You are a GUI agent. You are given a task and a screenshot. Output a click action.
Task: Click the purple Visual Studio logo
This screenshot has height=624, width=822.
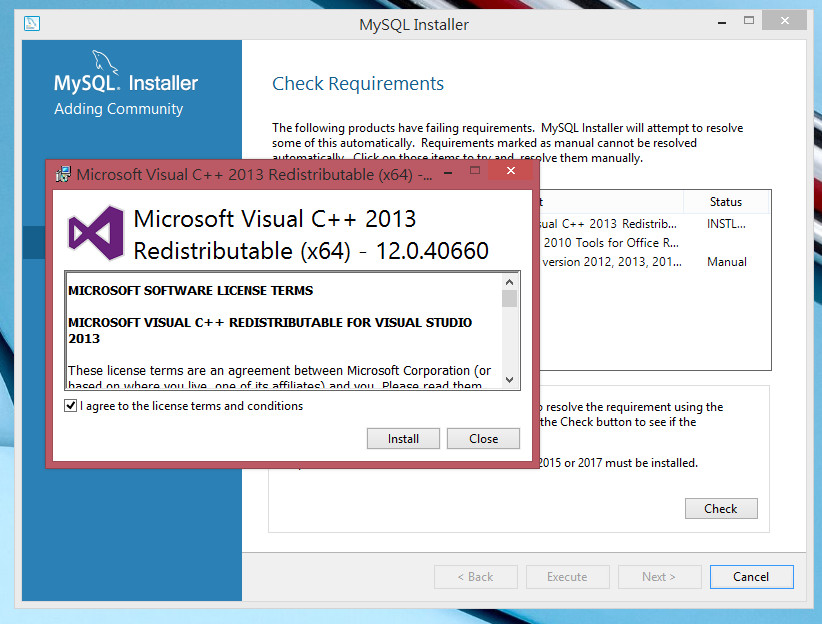coord(96,233)
